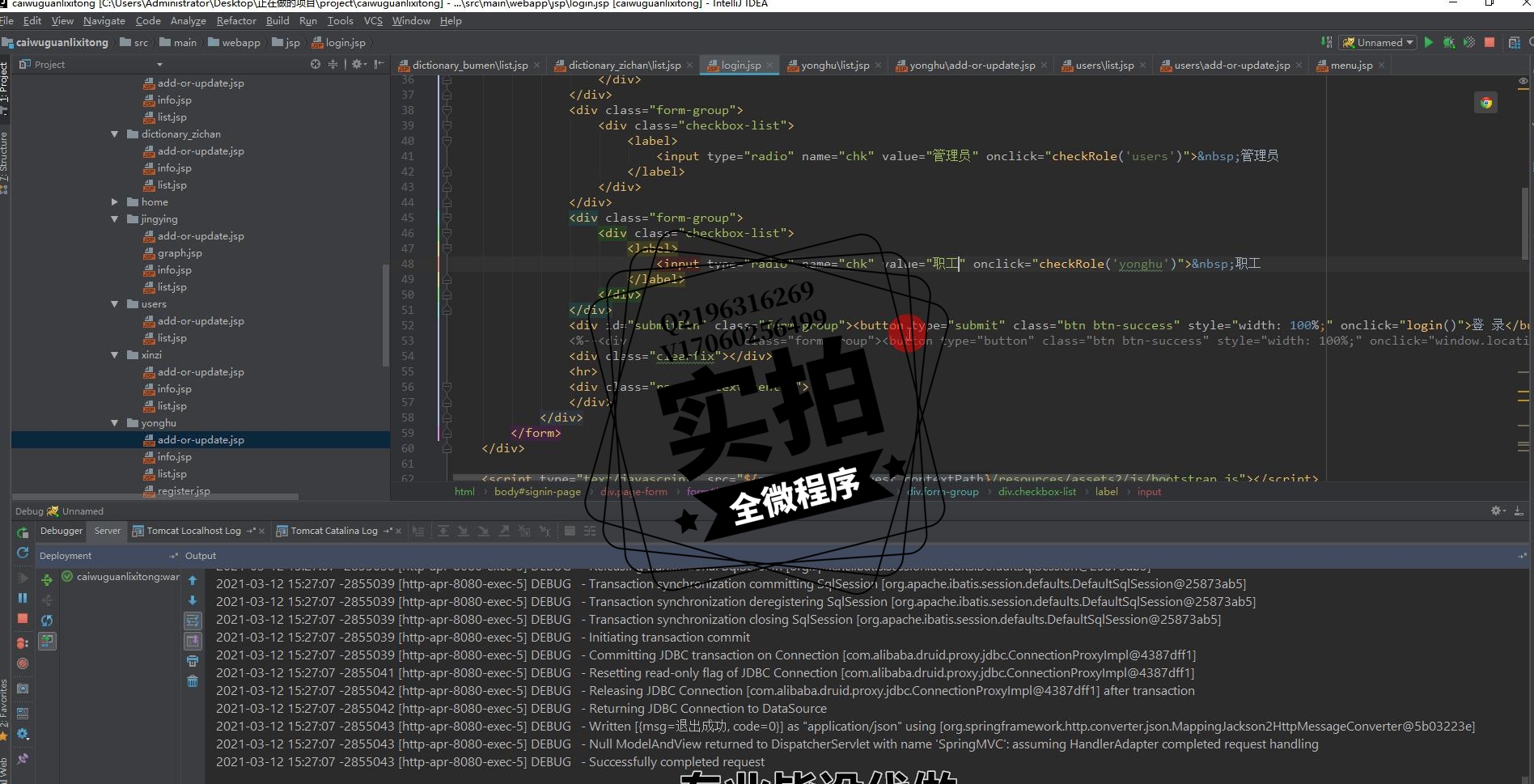Switch to menu.jsp editor tab

(1351, 66)
